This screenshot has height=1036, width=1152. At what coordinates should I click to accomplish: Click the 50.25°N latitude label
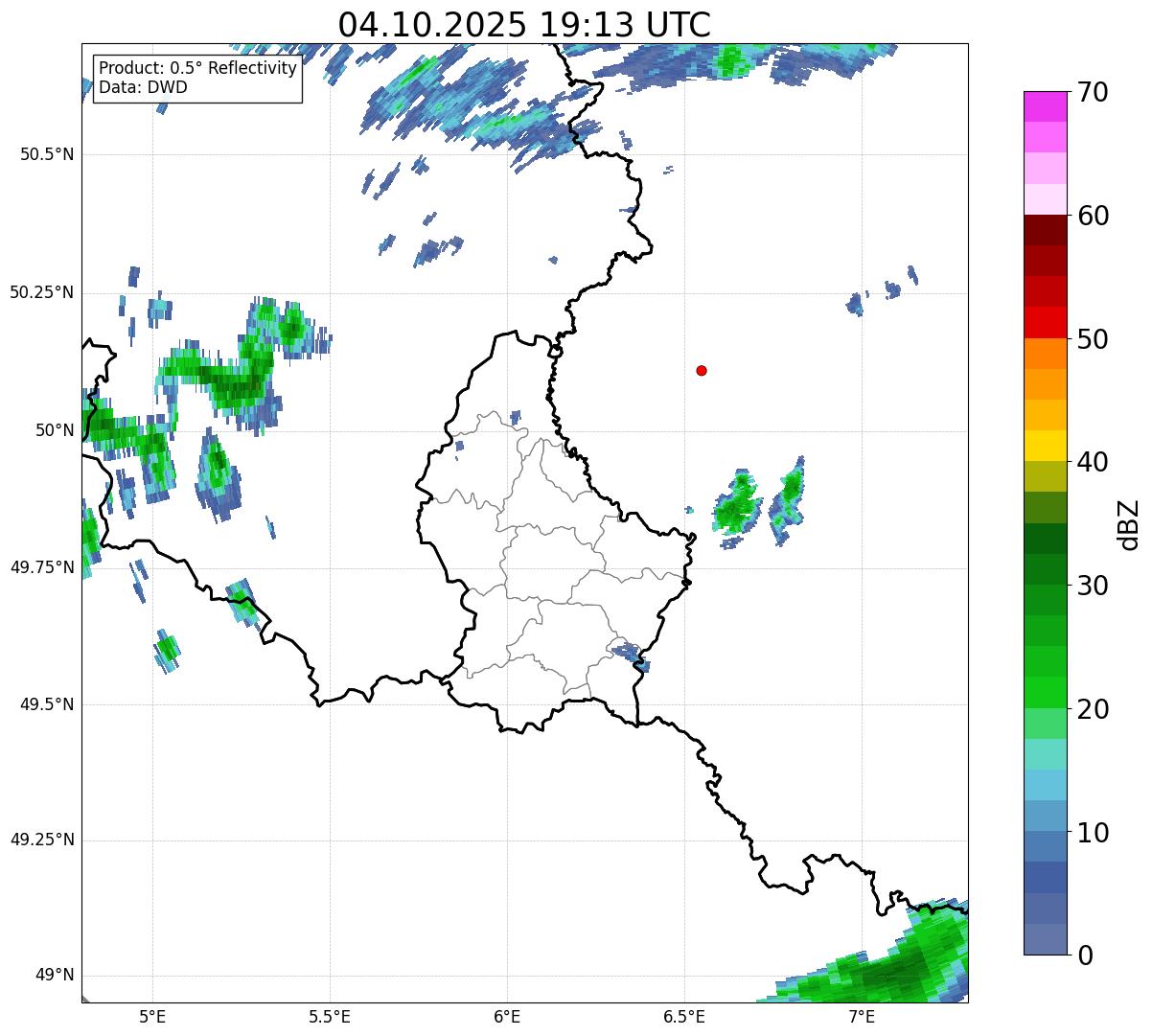(x=42, y=292)
